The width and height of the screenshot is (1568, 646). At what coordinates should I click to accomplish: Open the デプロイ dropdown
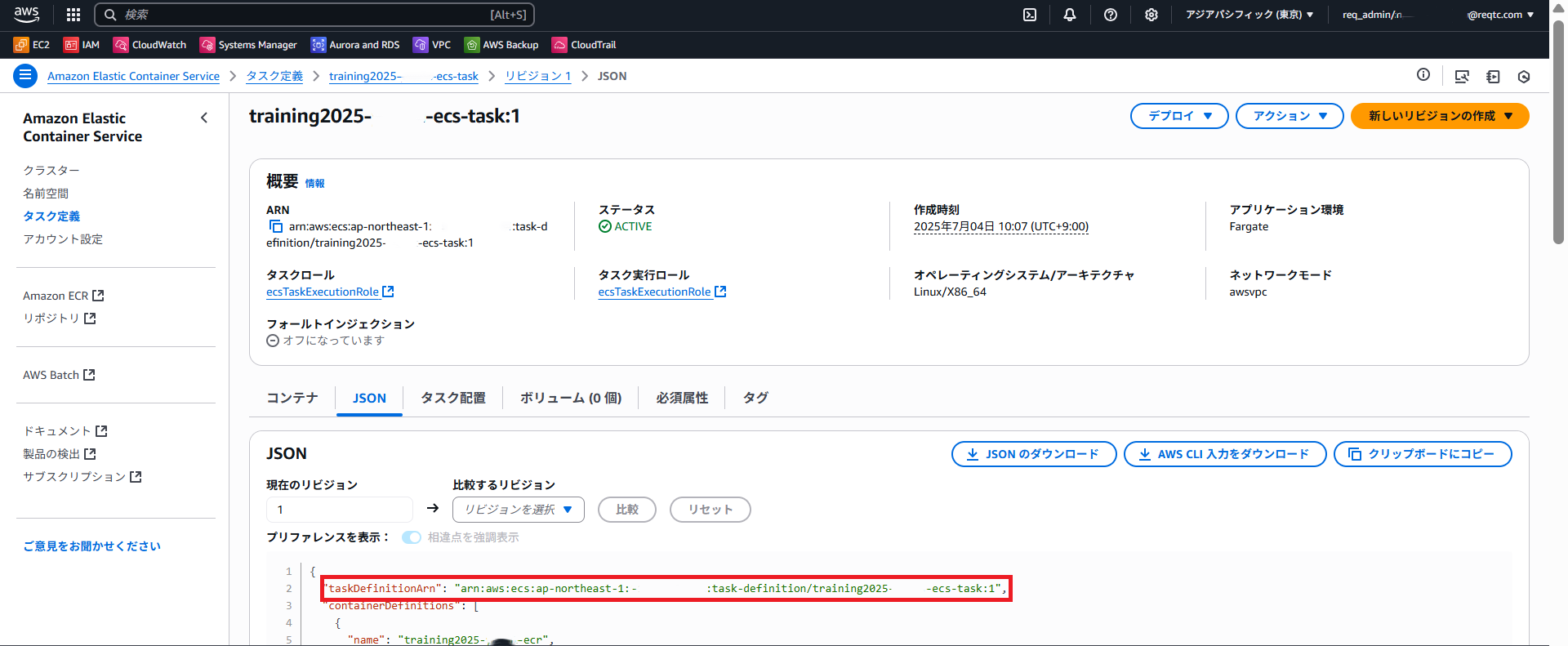pos(1179,116)
